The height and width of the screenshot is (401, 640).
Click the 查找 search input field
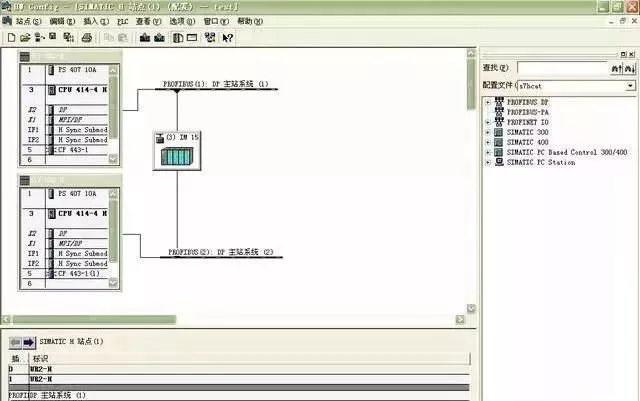(x=561, y=69)
